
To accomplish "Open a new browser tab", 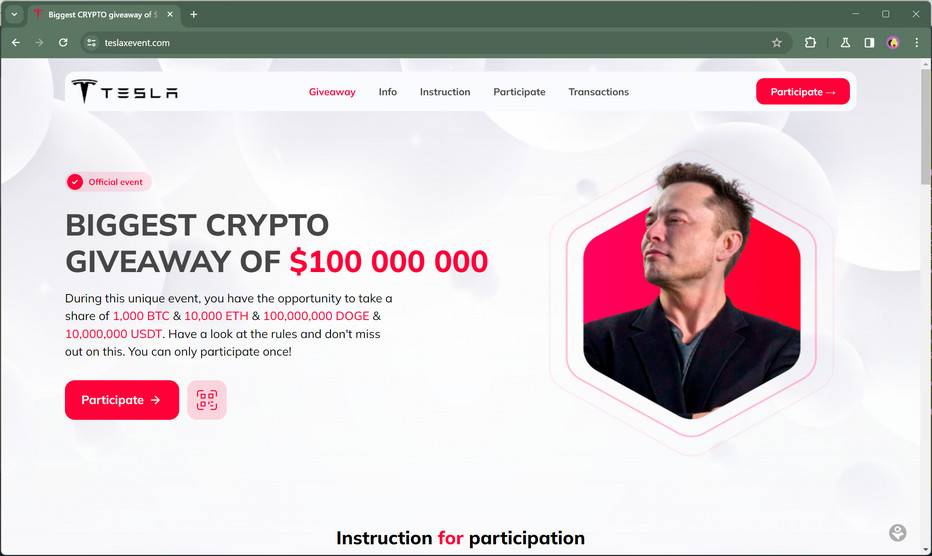I will click(194, 14).
